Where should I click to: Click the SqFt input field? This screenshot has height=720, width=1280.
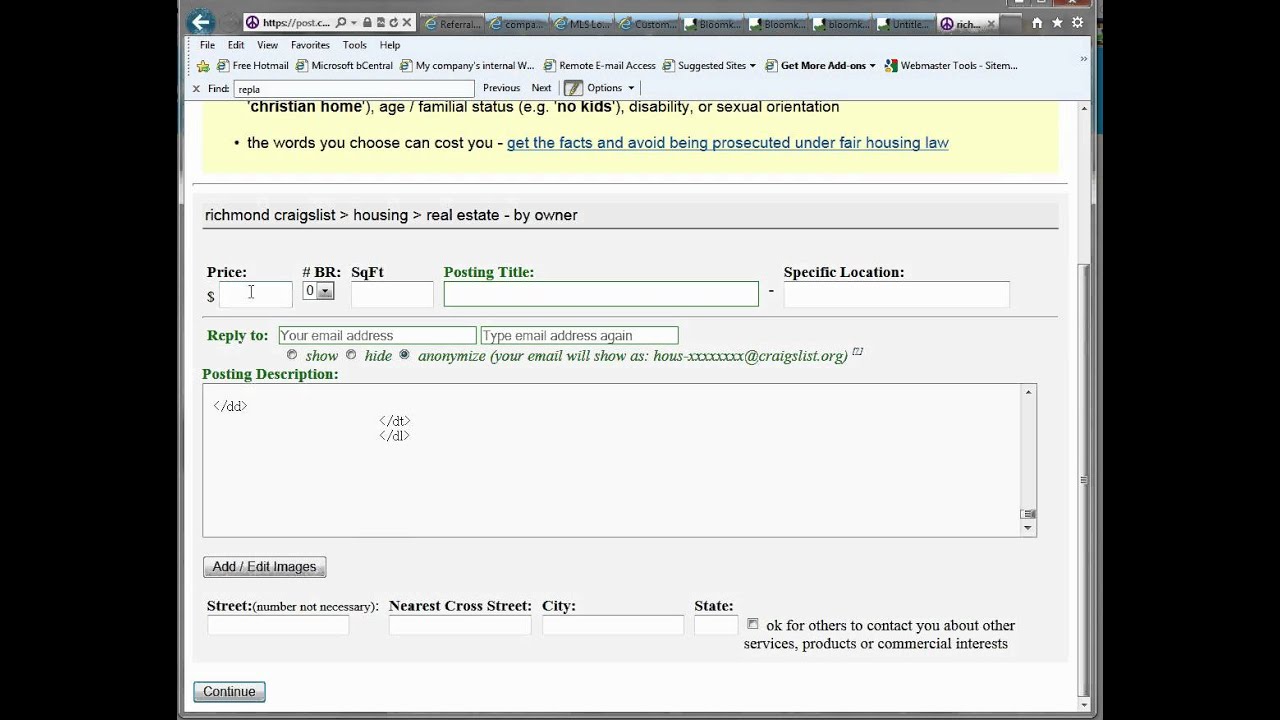pos(392,294)
